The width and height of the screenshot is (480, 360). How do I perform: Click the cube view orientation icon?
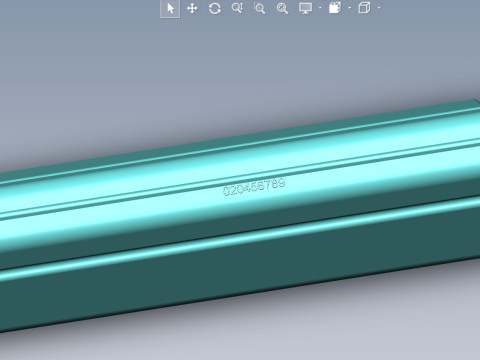click(364, 8)
